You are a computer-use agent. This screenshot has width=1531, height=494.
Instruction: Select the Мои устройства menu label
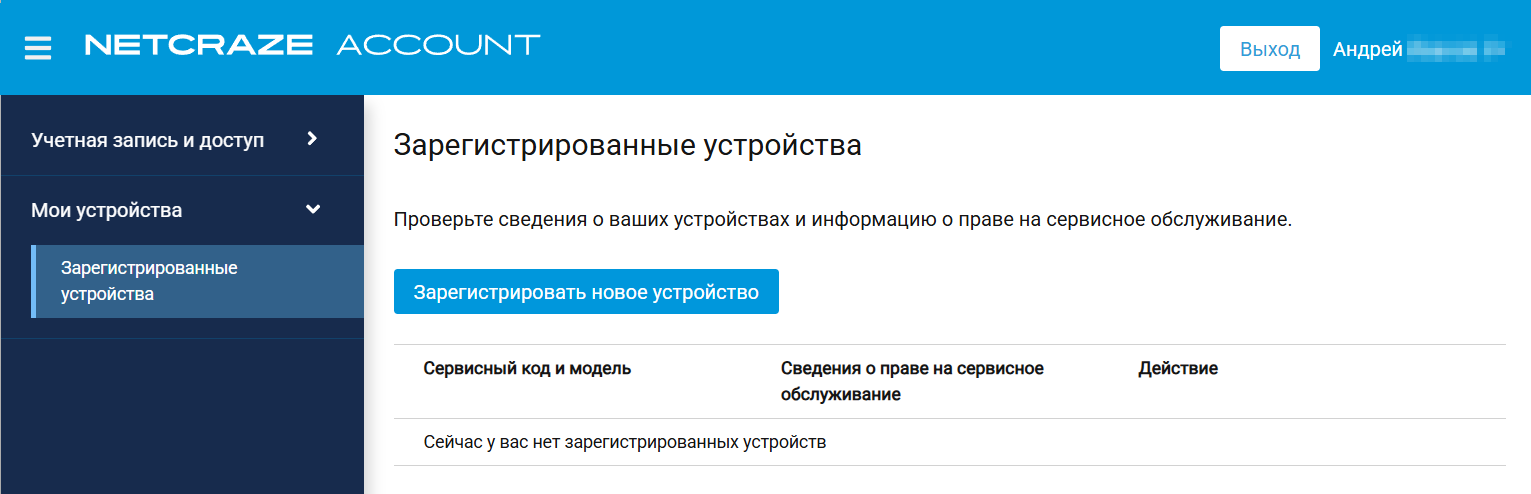click(x=107, y=210)
